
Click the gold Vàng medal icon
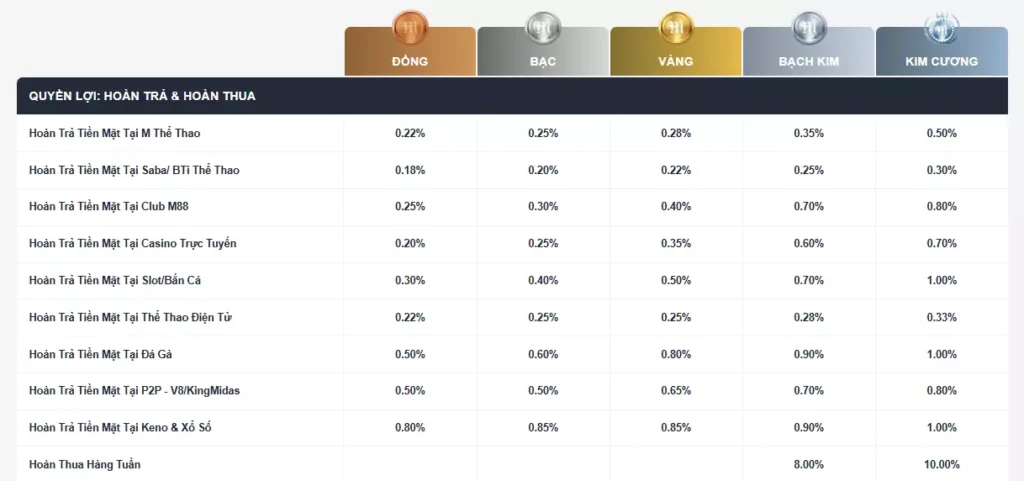coord(676,27)
